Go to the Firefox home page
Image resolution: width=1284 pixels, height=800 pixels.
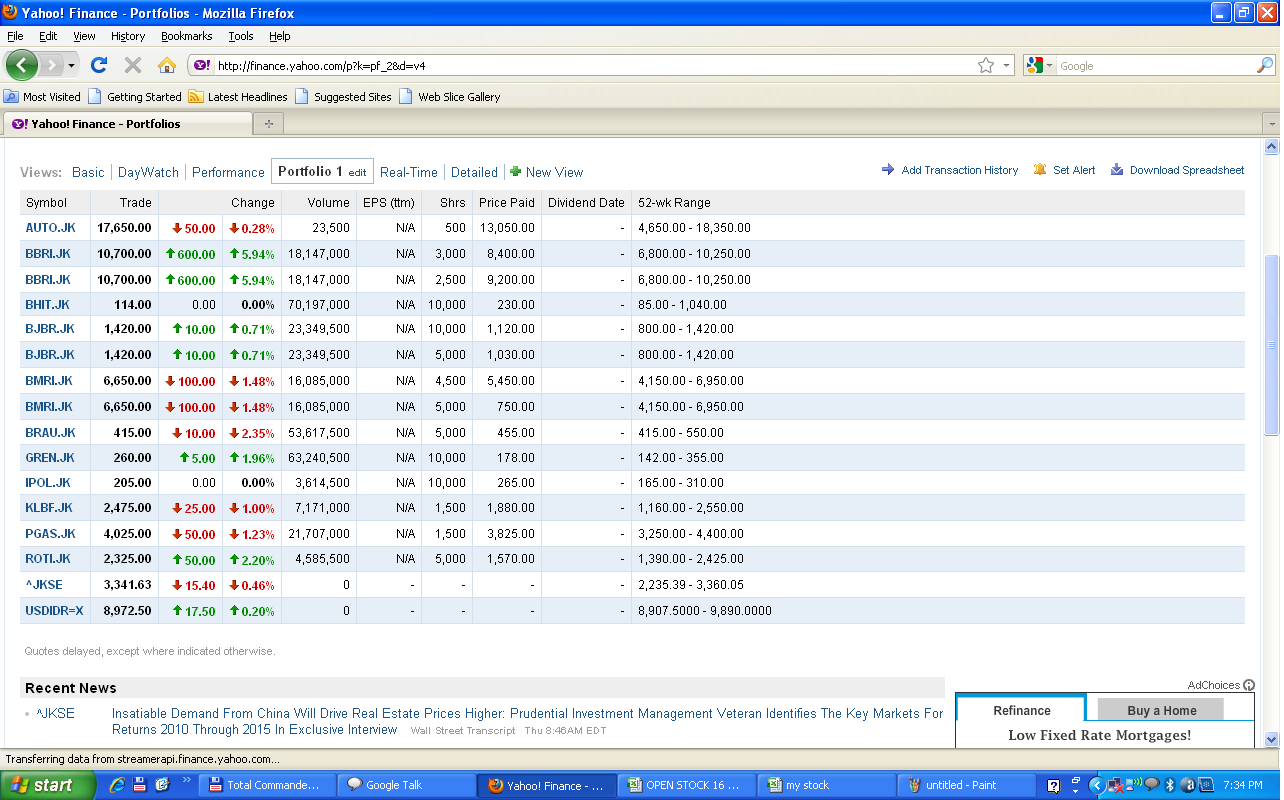(167, 65)
